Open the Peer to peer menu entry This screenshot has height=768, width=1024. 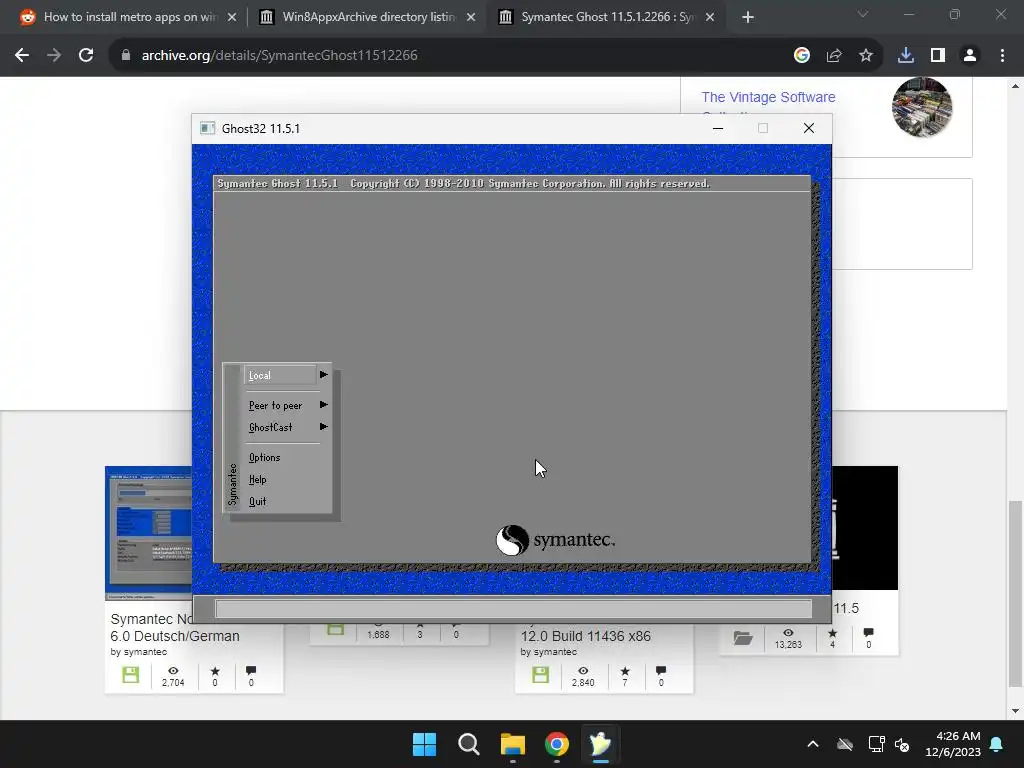click(275, 406)
